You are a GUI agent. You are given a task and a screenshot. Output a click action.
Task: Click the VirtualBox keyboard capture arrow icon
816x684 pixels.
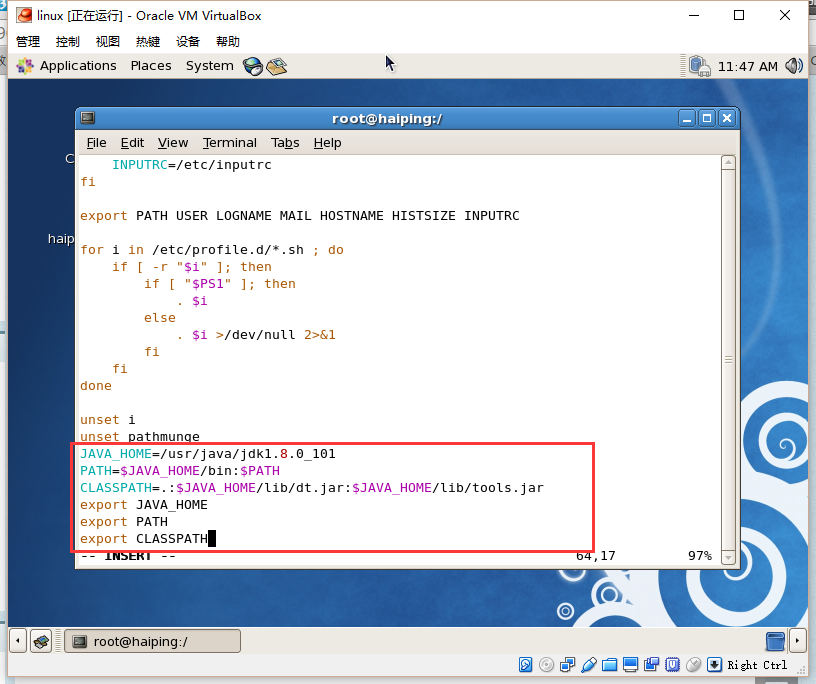coord(715,665)
